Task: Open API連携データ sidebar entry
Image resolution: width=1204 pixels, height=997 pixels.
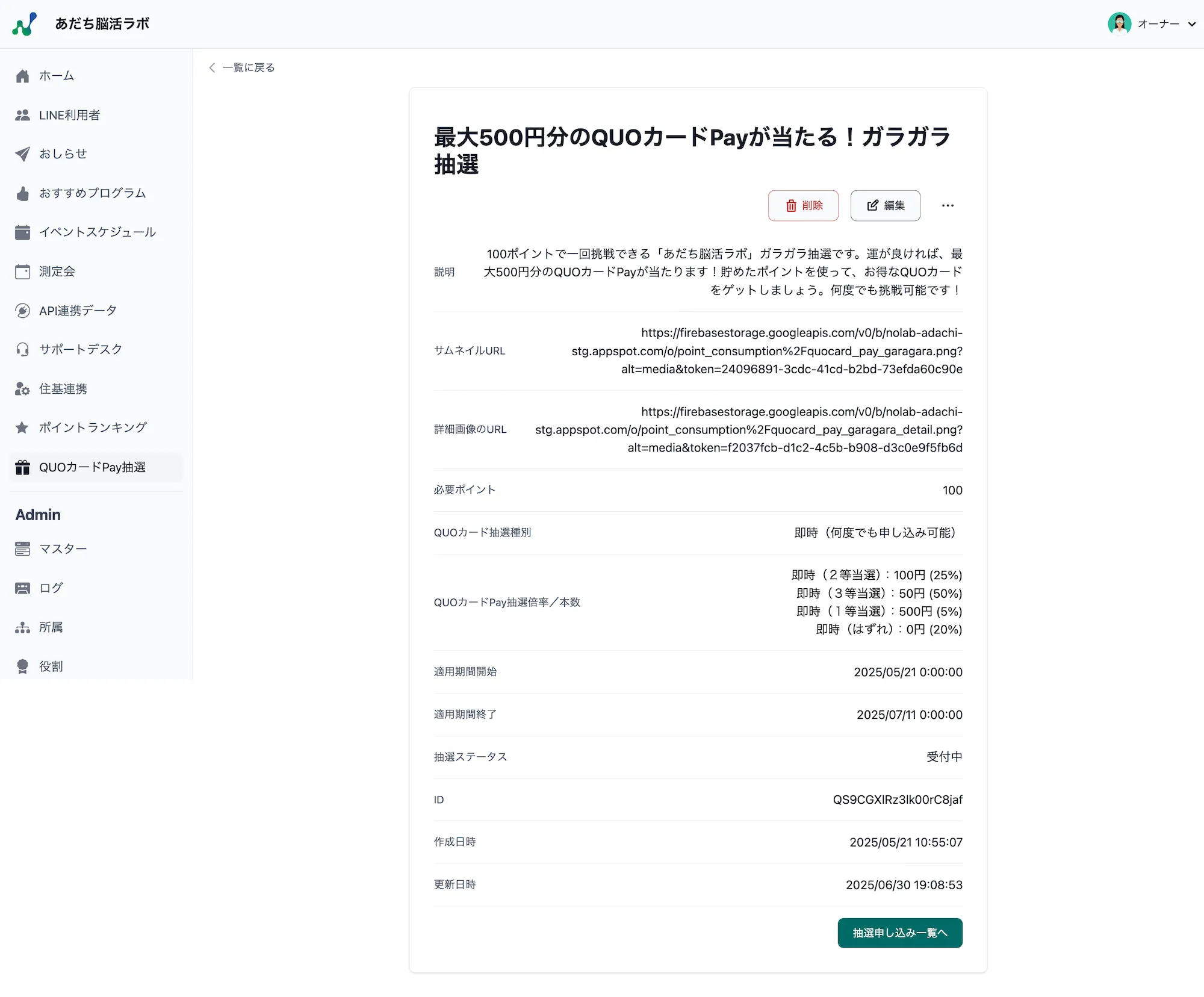Action: [x=78, y=311]
